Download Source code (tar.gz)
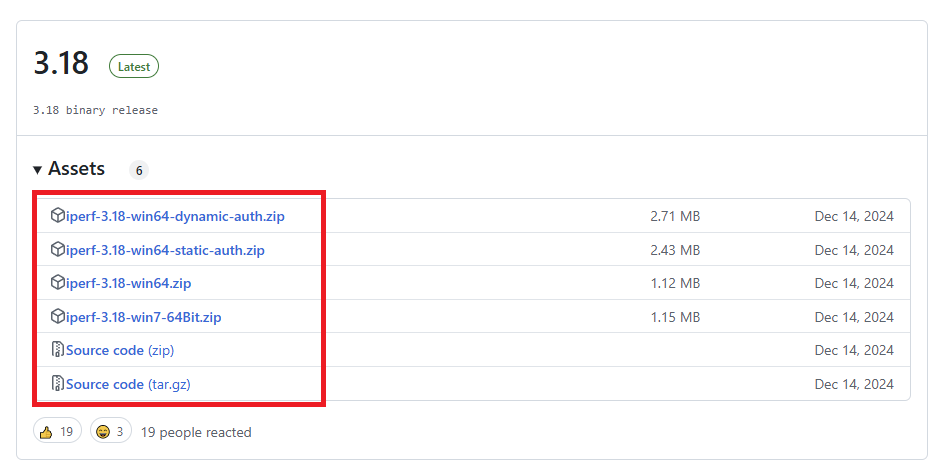Viewport: 952px width, 473px height. tap(128, 384)
